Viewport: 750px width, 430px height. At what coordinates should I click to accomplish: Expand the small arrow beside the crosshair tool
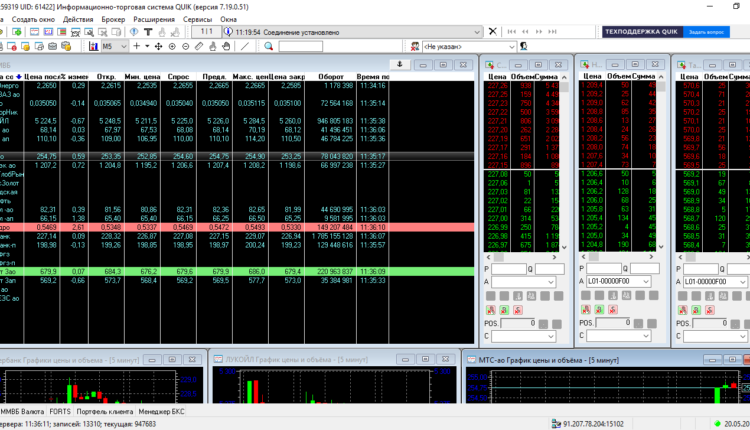tap(147, 46)
